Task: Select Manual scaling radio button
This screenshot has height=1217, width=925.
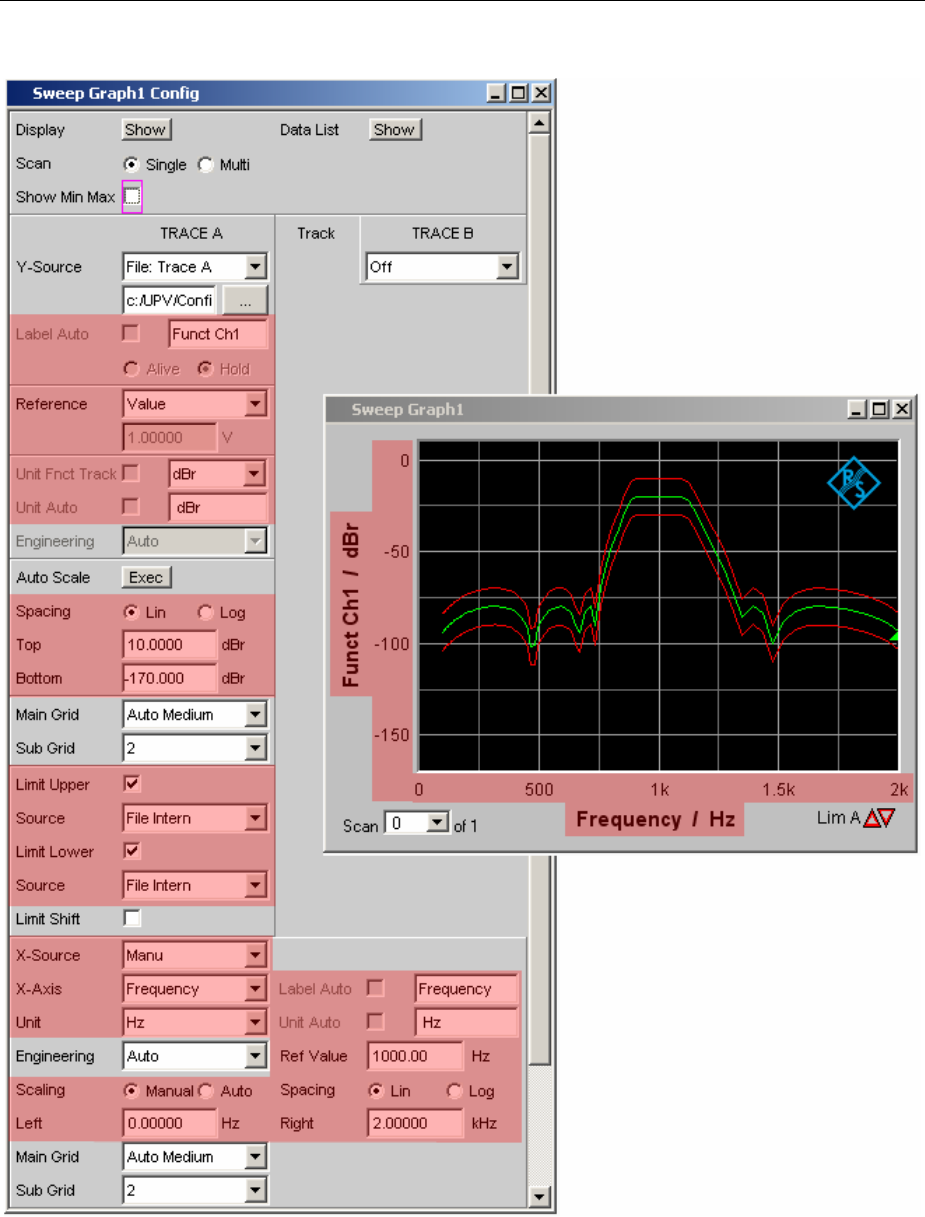Action: point(130,1091)
